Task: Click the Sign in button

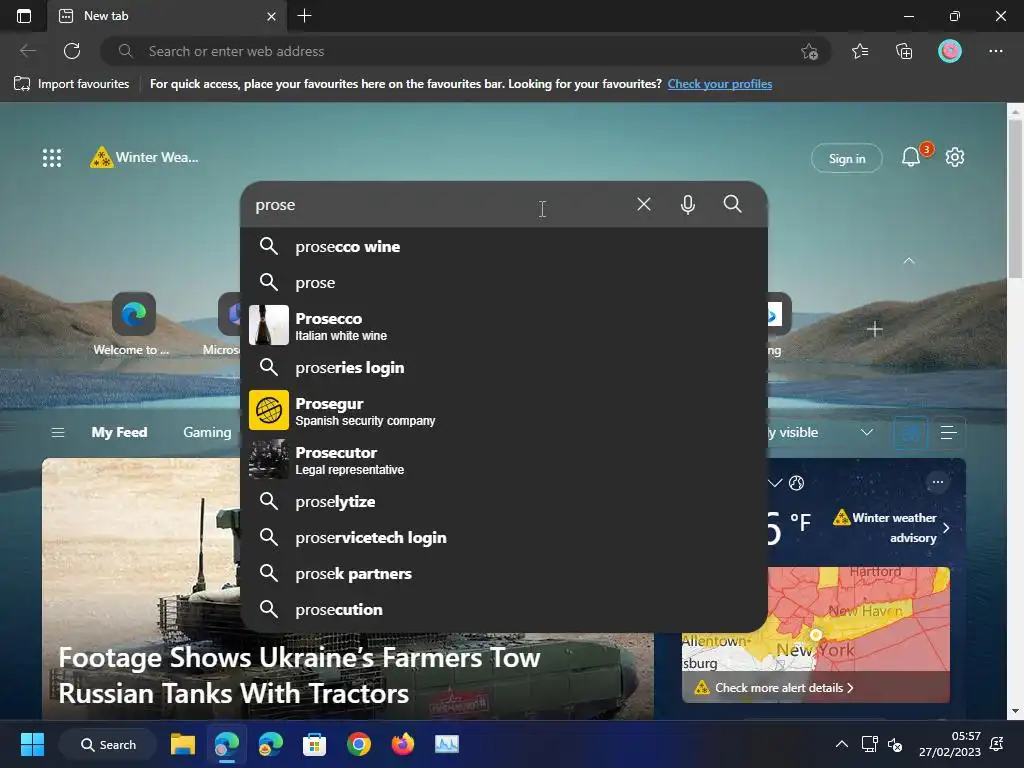Action: pos(846,158)
